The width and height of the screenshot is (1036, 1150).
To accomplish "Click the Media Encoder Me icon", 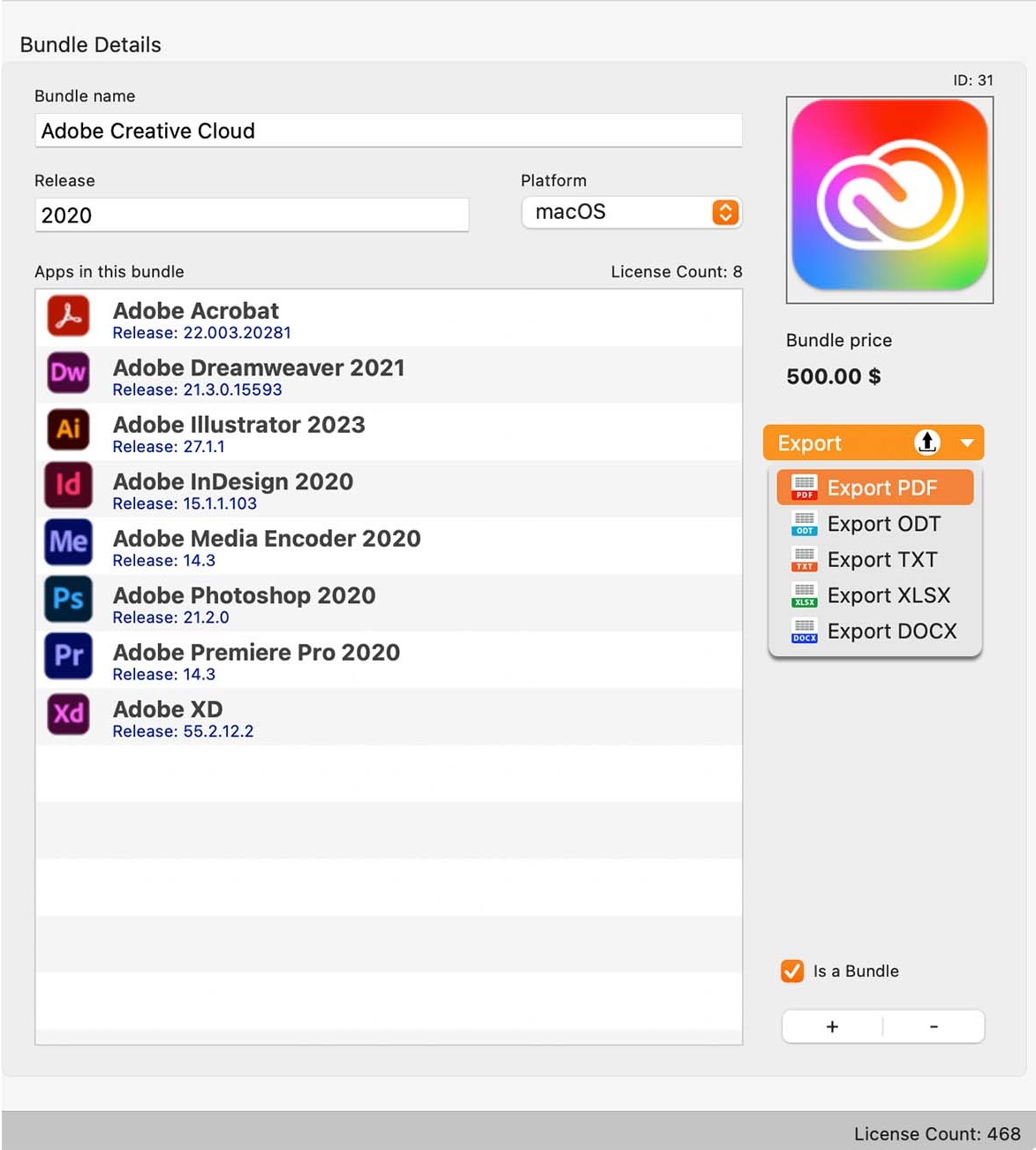I will click(68, 541).
